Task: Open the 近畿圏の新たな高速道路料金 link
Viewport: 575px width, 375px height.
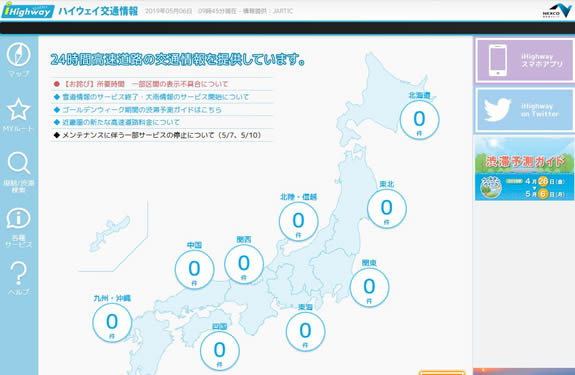Action: 121,122
